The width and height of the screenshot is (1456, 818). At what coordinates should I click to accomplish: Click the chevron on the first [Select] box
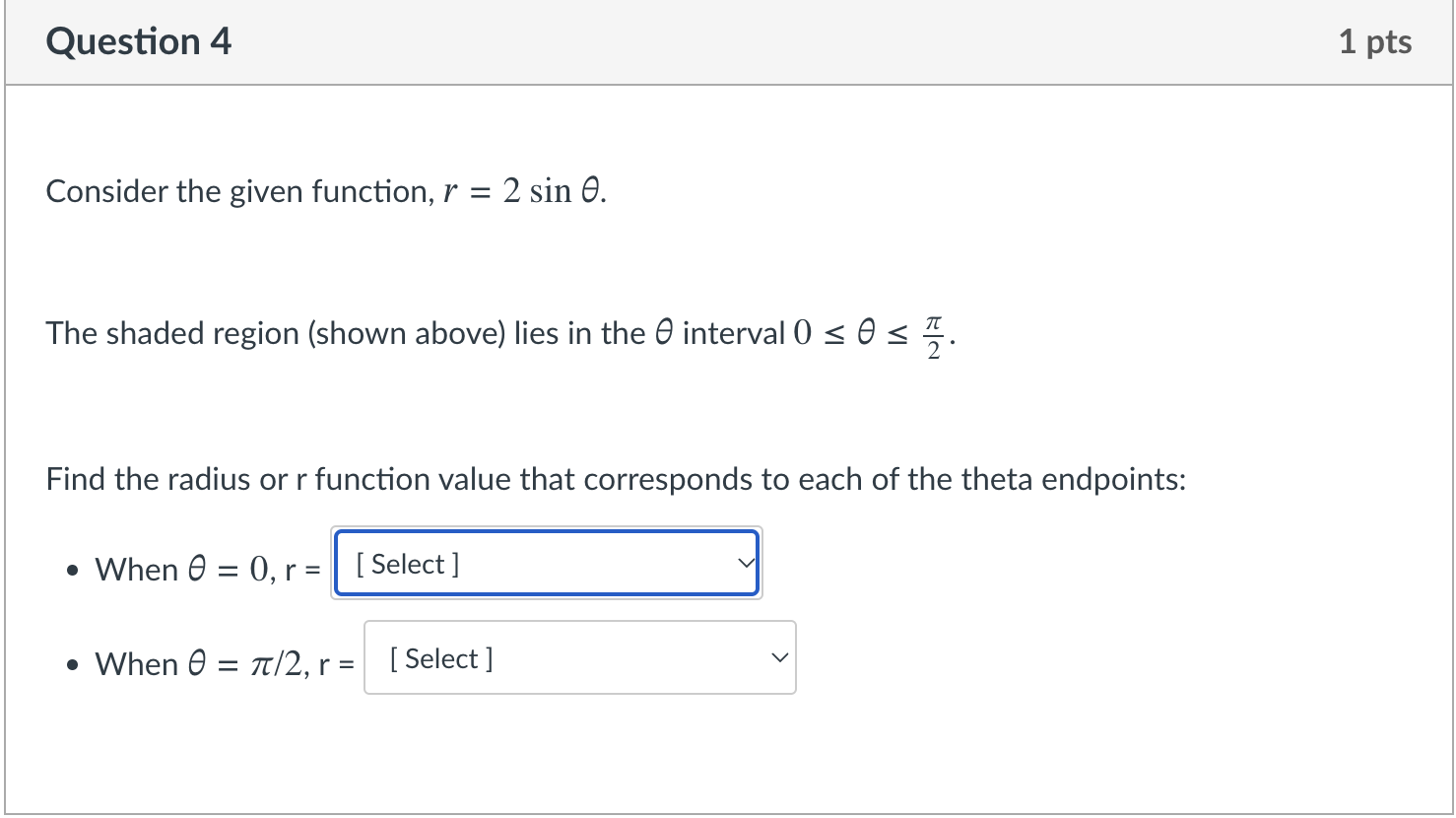(745, 563)
